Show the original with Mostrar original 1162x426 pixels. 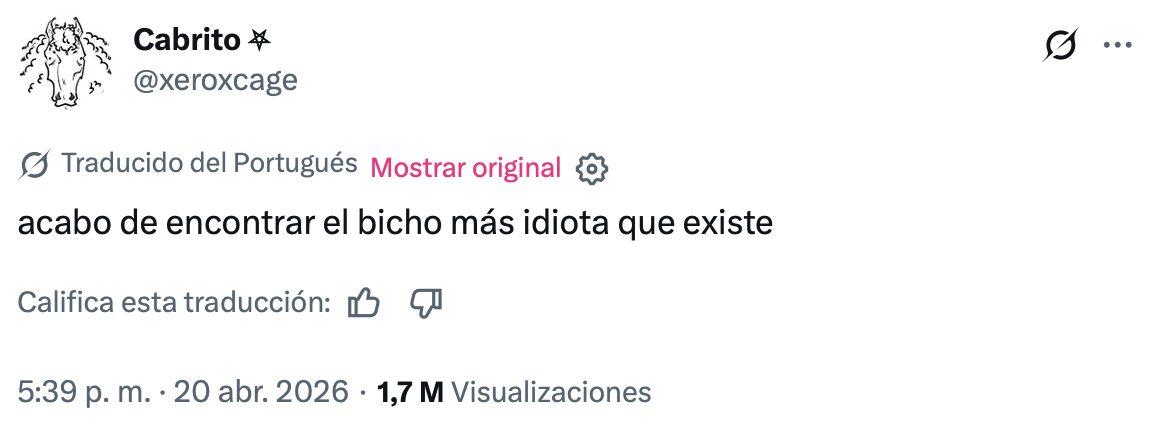click(x=465, y=167)
